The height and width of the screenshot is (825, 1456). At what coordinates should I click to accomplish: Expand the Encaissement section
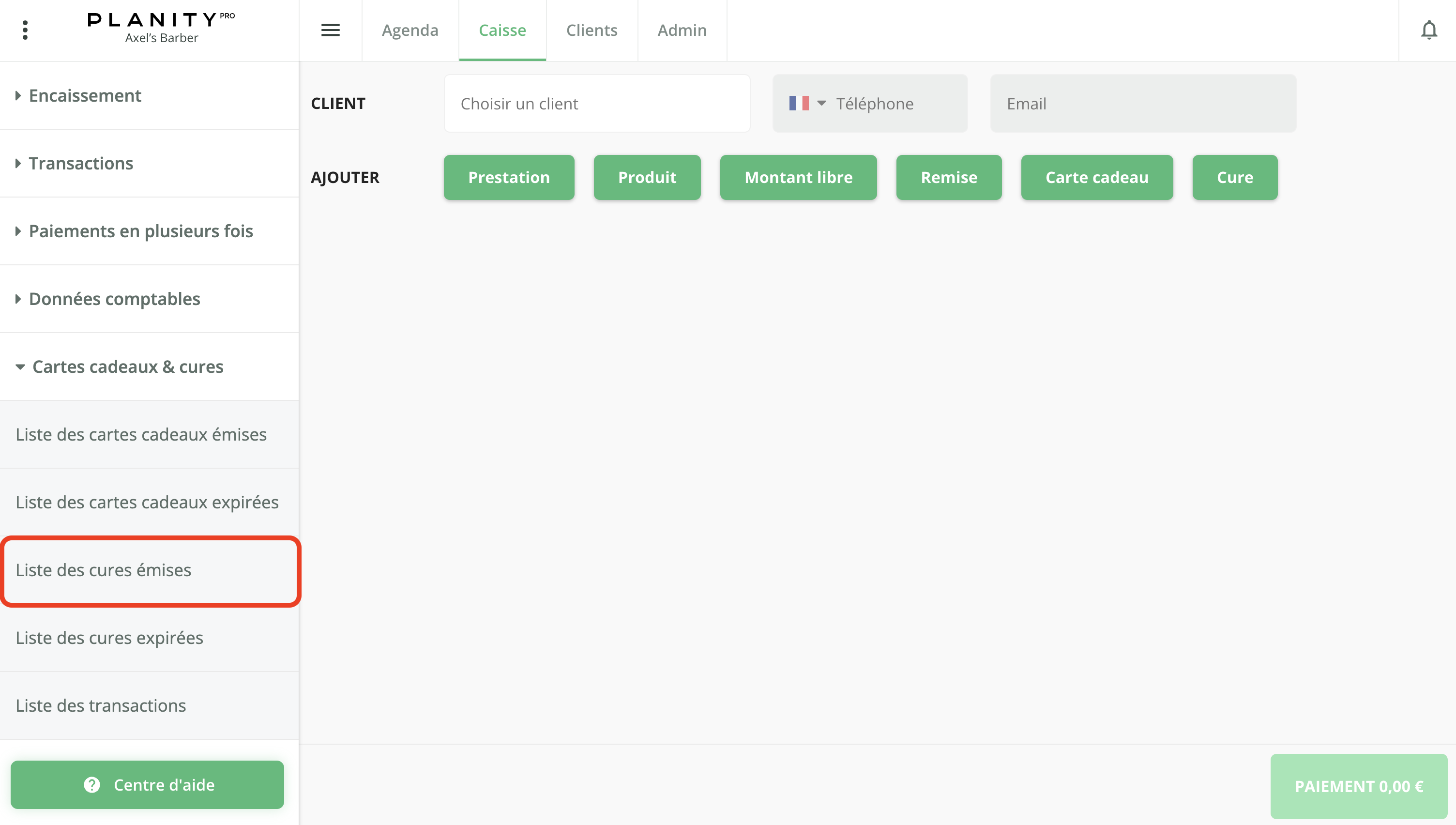tap(85, 95)
